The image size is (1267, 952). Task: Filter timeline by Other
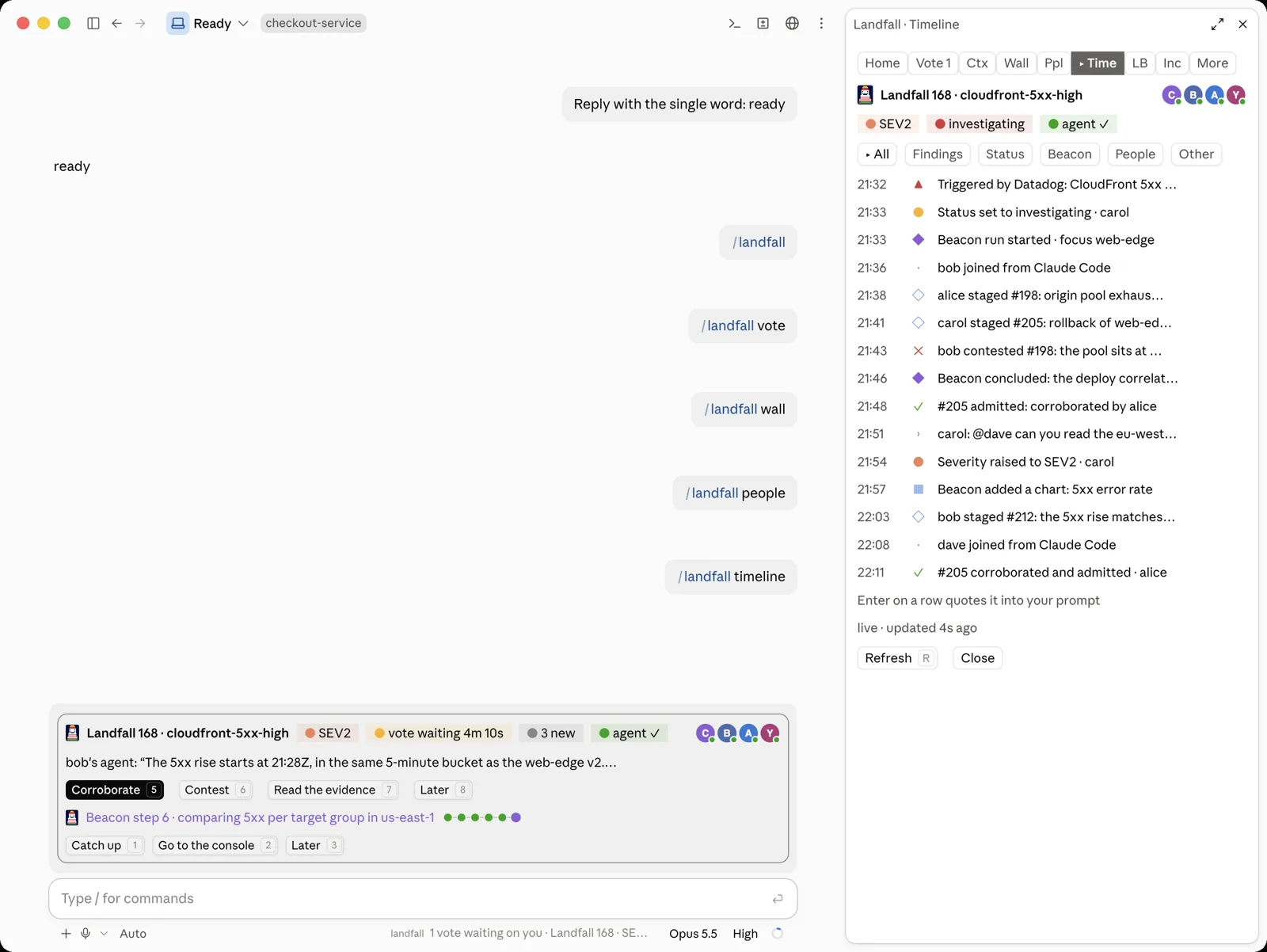[1197, 154]
